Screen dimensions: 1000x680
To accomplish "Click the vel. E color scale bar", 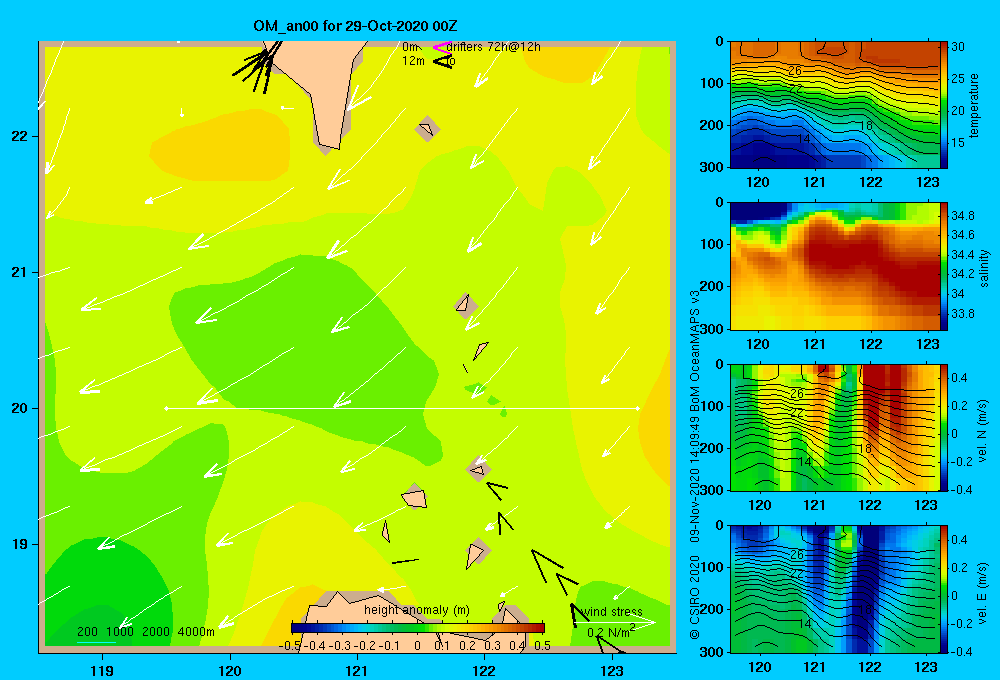I will point(944,589).
